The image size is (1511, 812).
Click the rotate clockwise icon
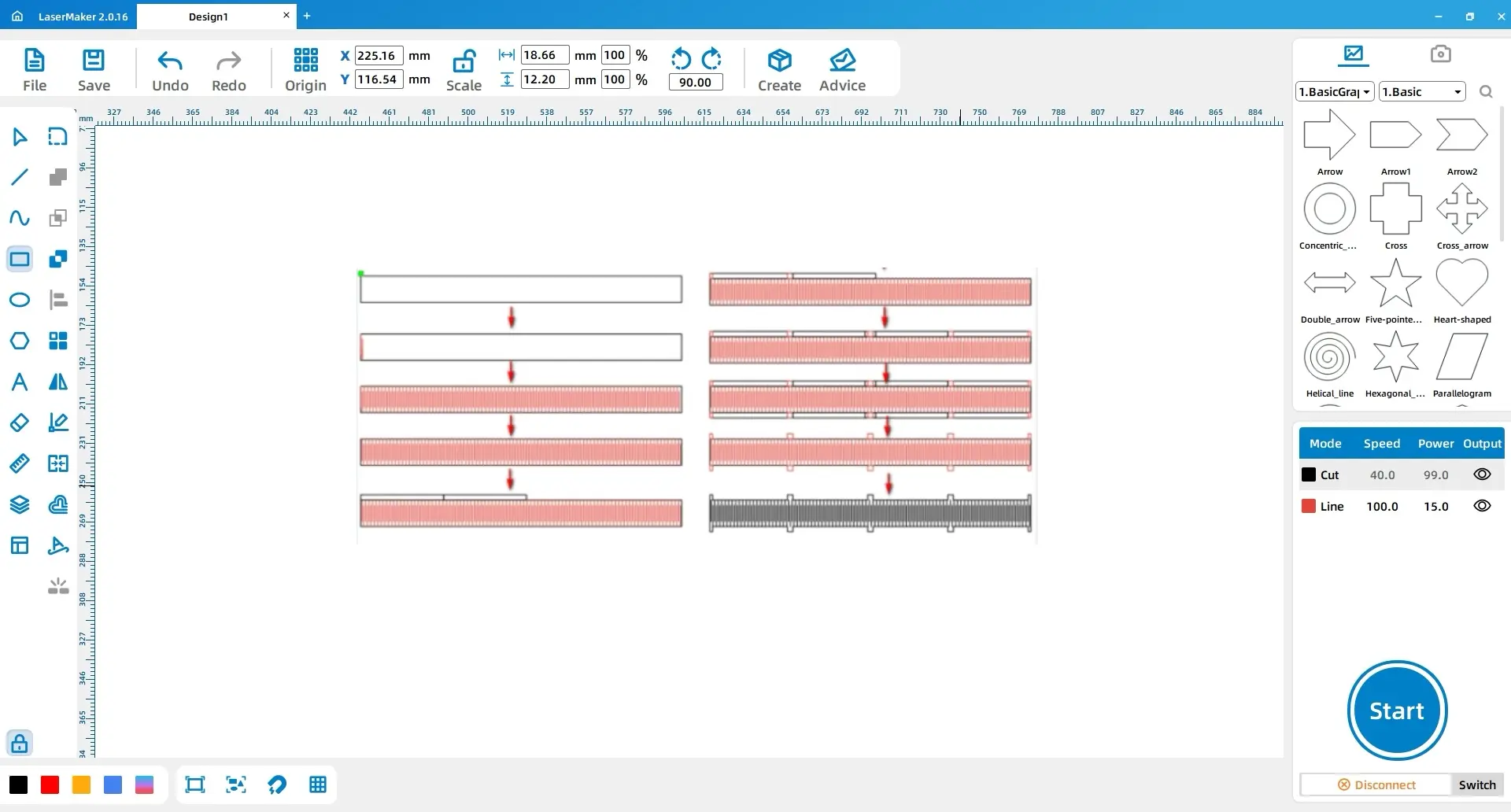click(x=711, y=59)
